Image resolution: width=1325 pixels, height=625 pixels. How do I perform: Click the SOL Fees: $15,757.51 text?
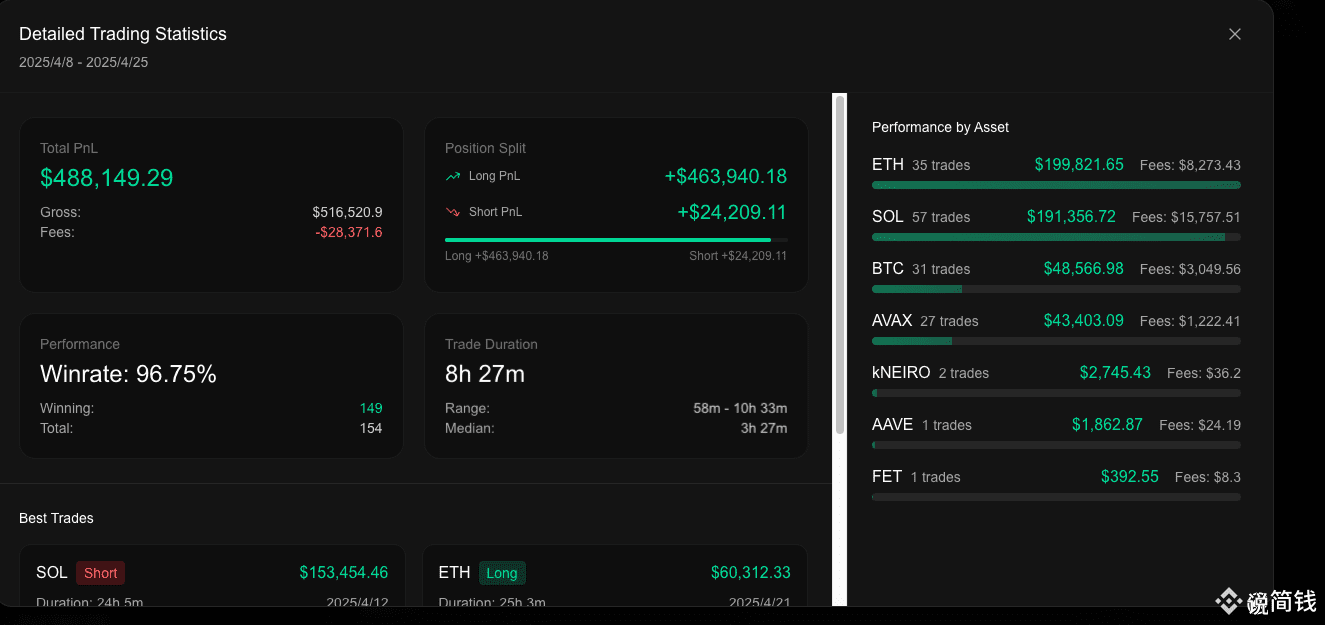click(x=1186, y=217)
